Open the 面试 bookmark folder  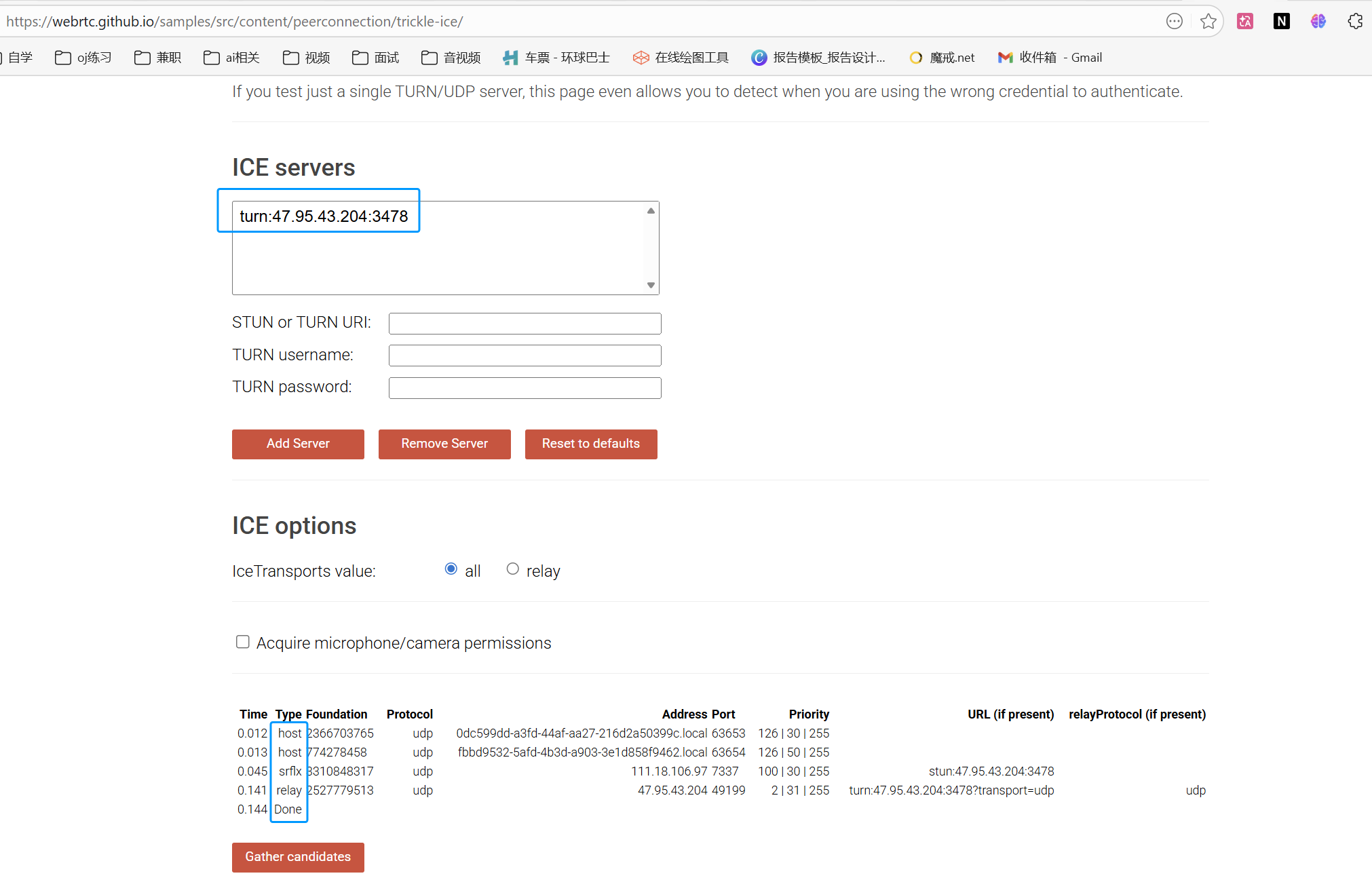click(376, 58)
